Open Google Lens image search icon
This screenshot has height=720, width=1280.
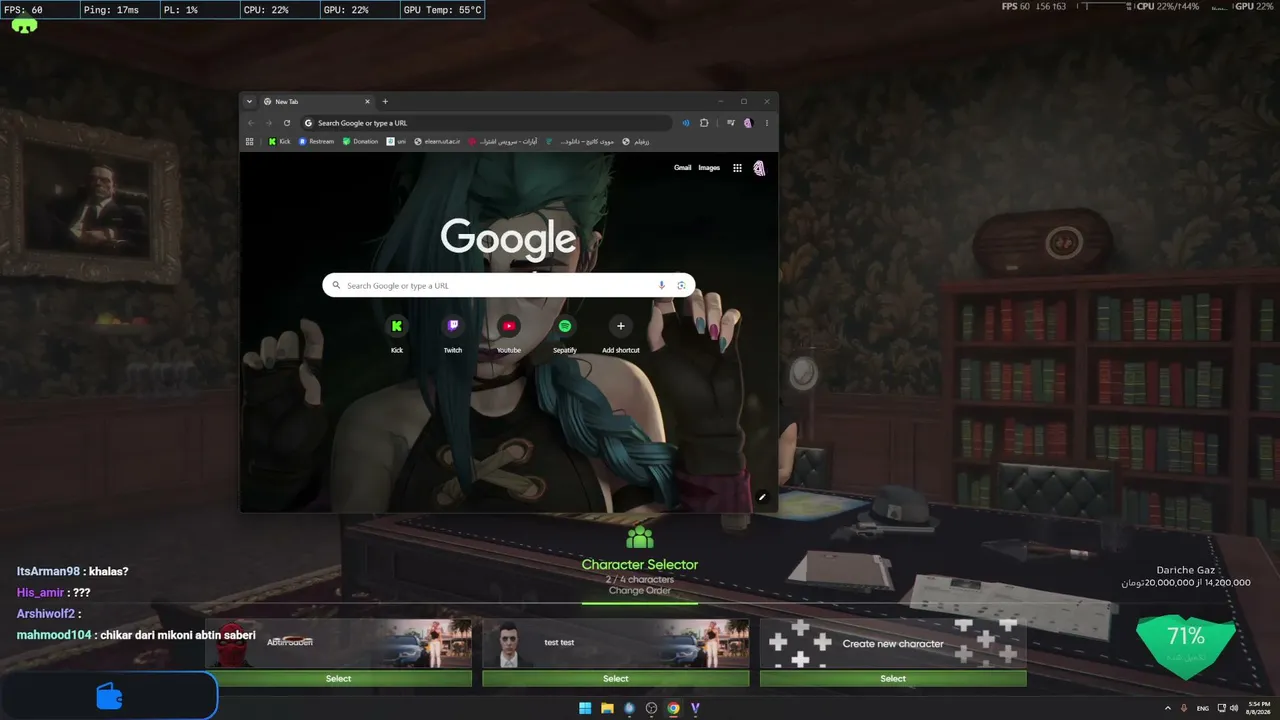pos(681,286)
